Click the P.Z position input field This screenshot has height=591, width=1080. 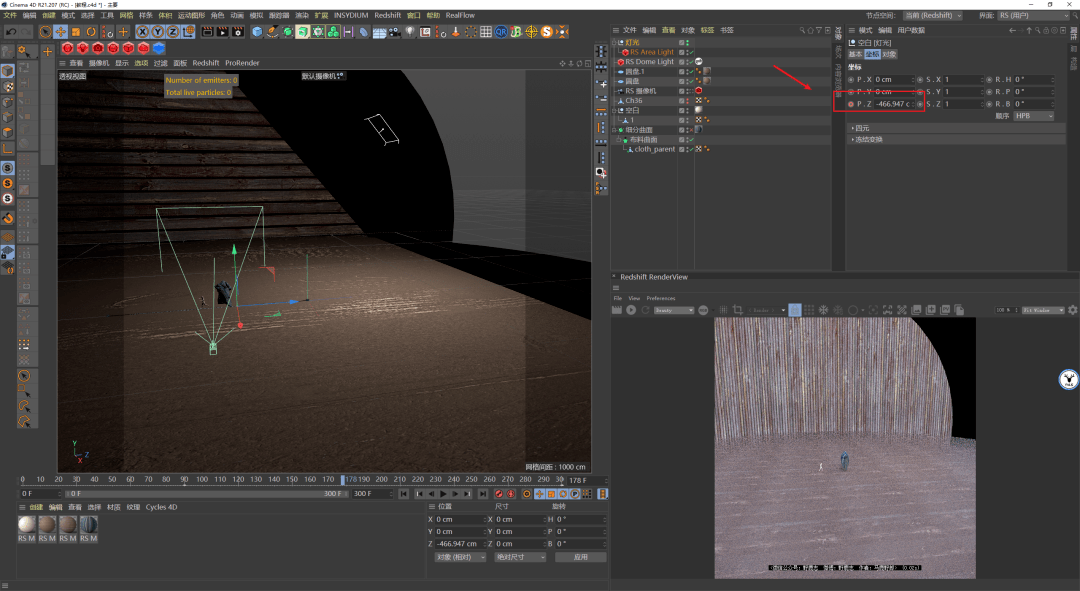[893, 104]
